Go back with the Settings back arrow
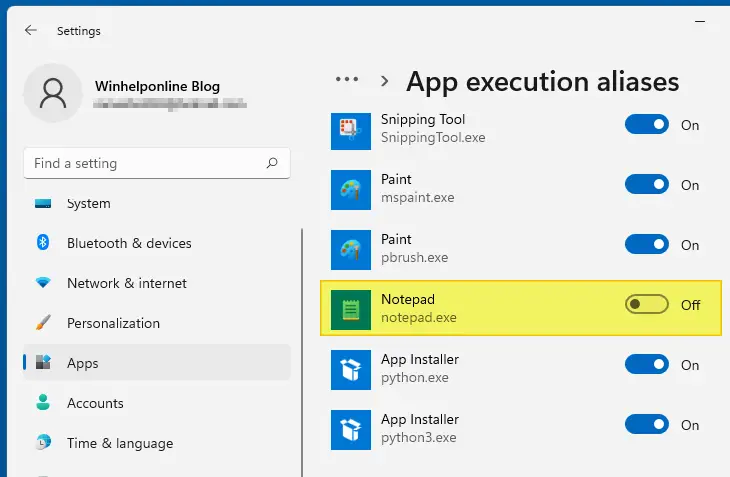The width and height of the screenshot is (730, 477). (x=31, y=30)
